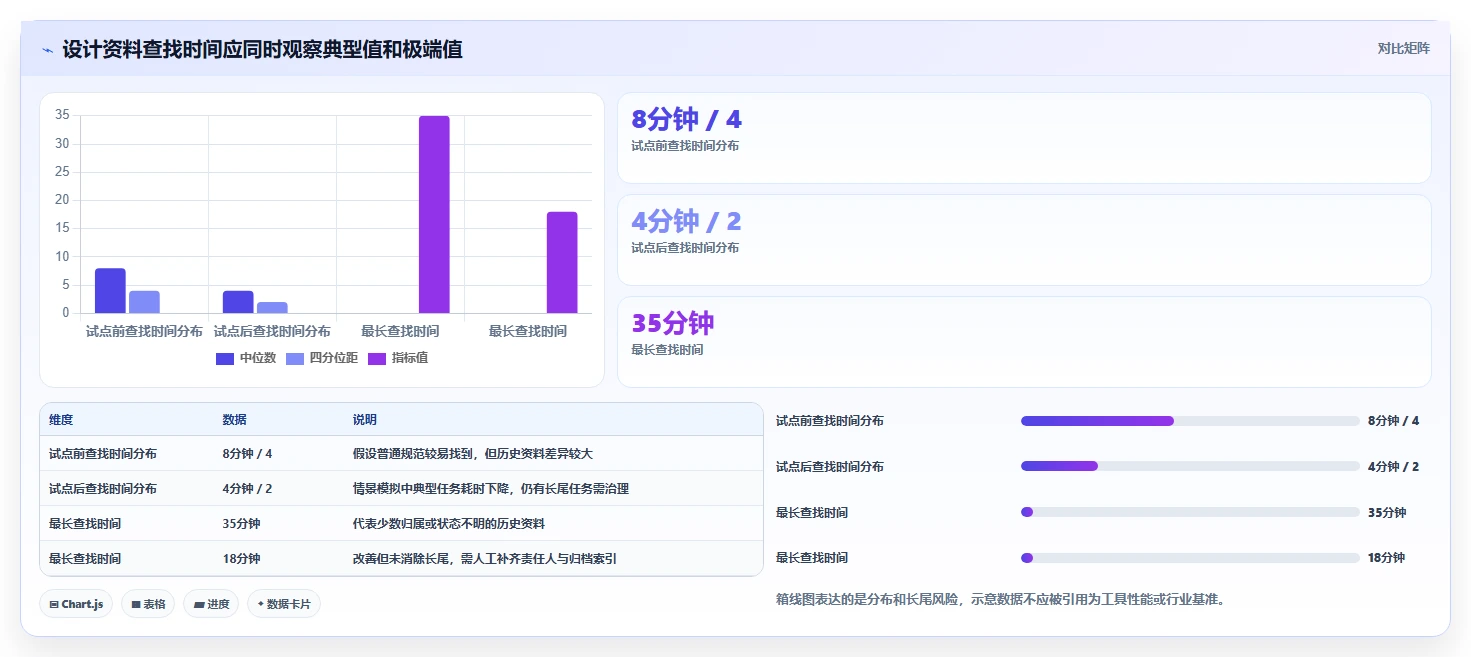Click table cell 8分钟 / 4
1471x657 pixels.
(x=247, y=454)
